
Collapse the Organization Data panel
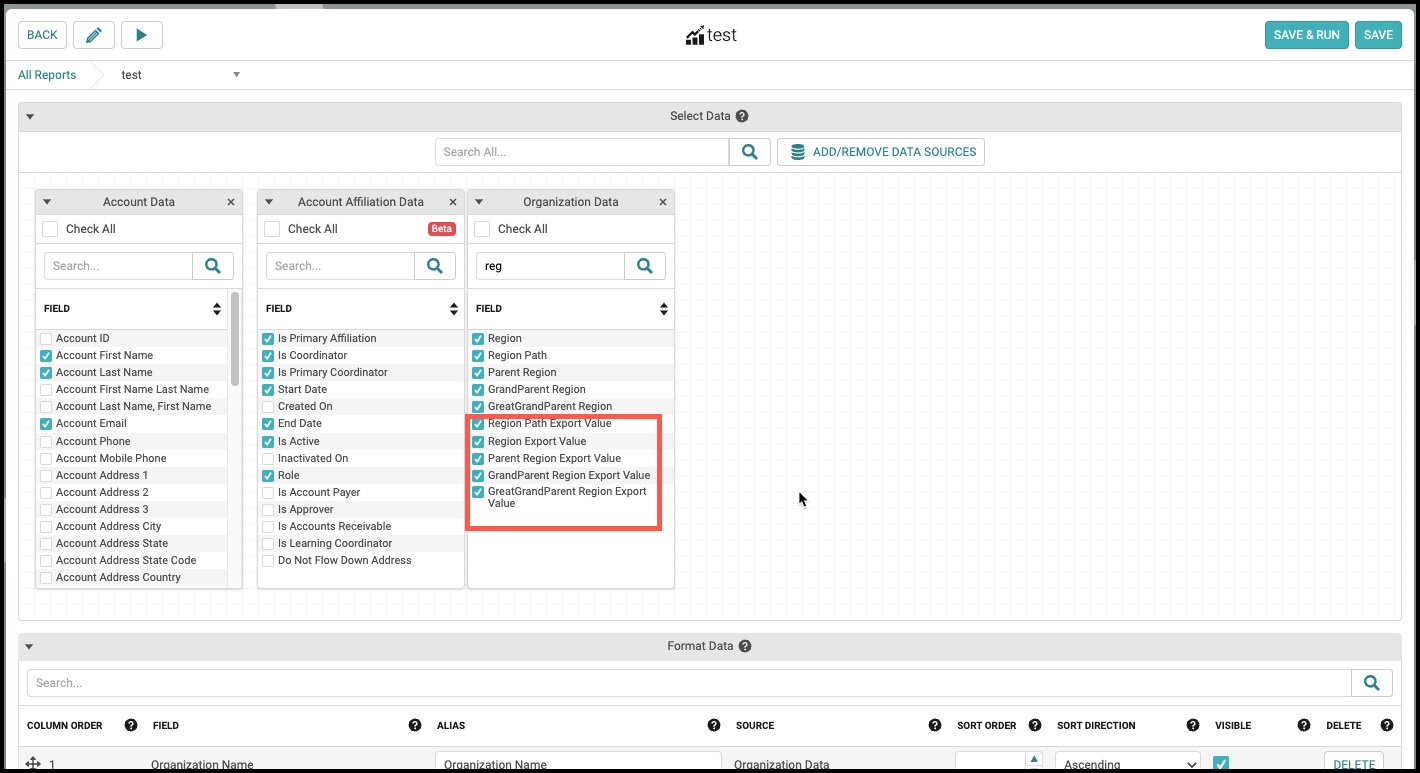(479, 202)
